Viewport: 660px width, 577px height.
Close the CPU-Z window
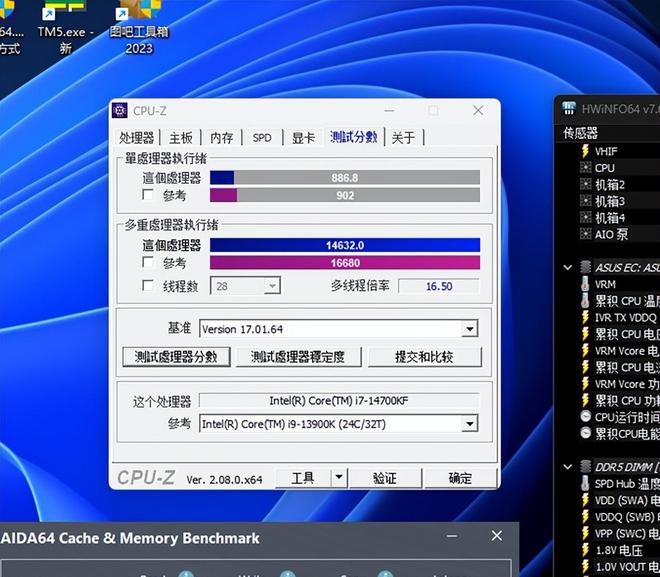tap(478, 111)
